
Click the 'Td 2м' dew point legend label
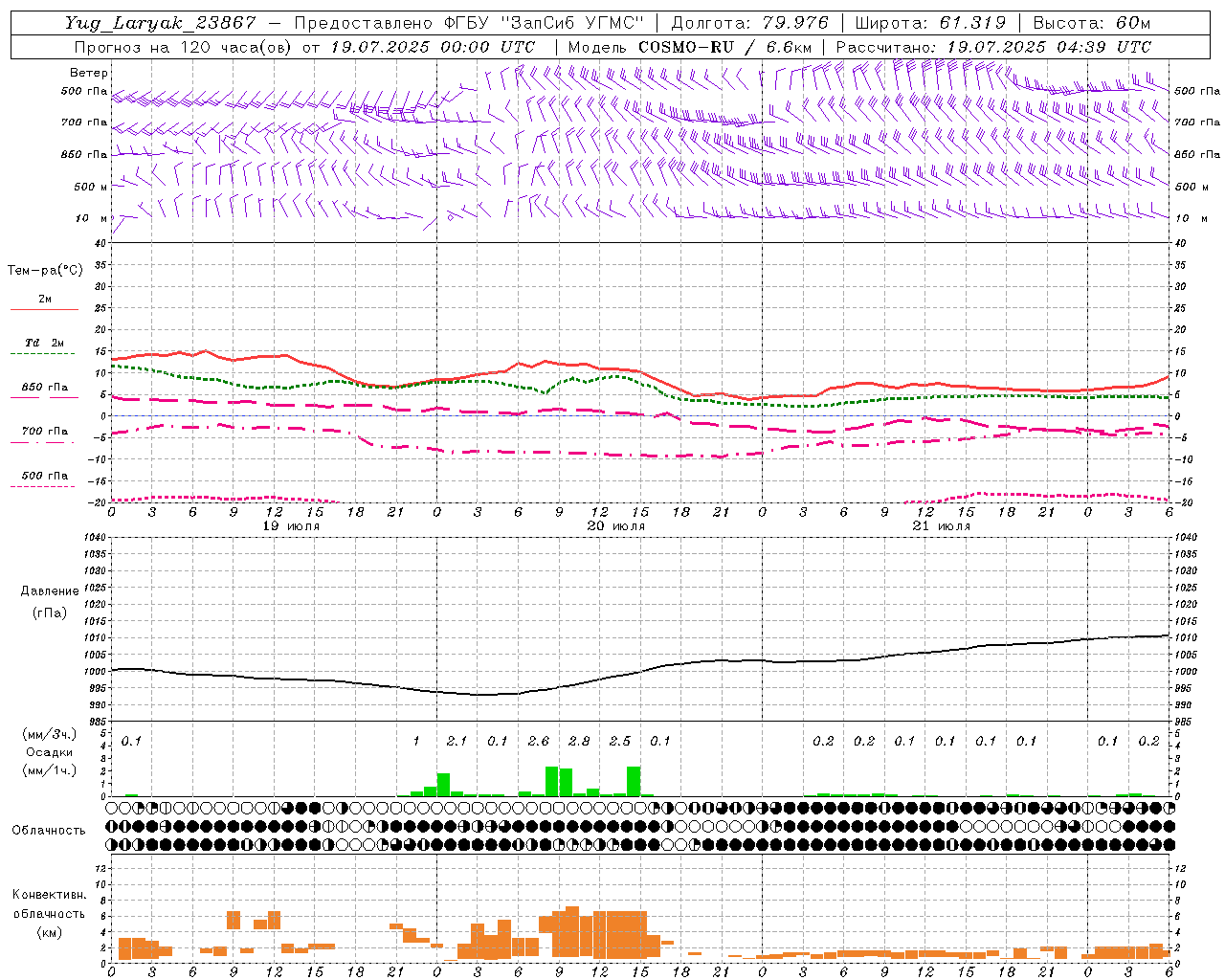[44, 343]
